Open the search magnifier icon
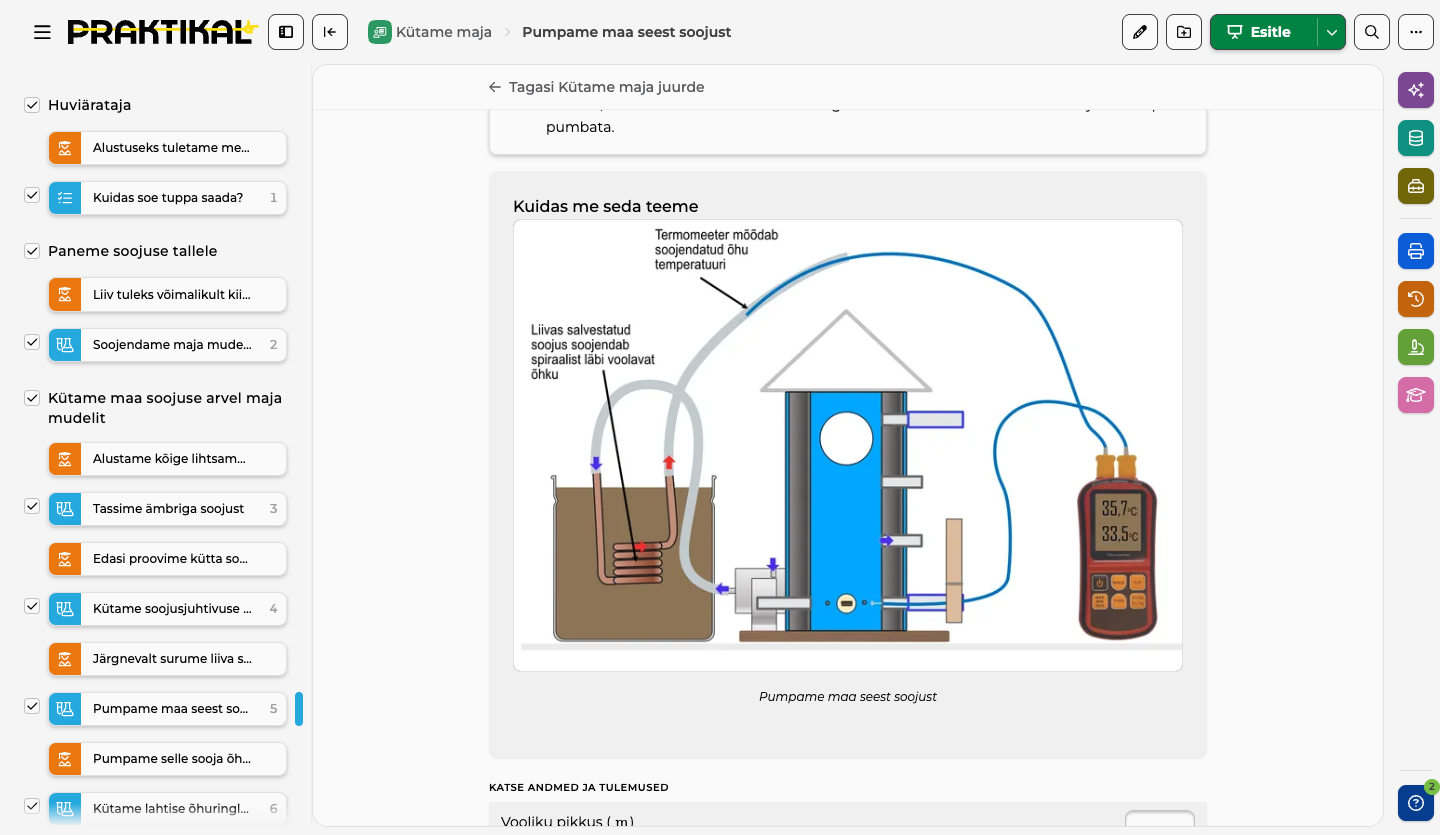The image size is (1440, 835). pos(1372,32)
